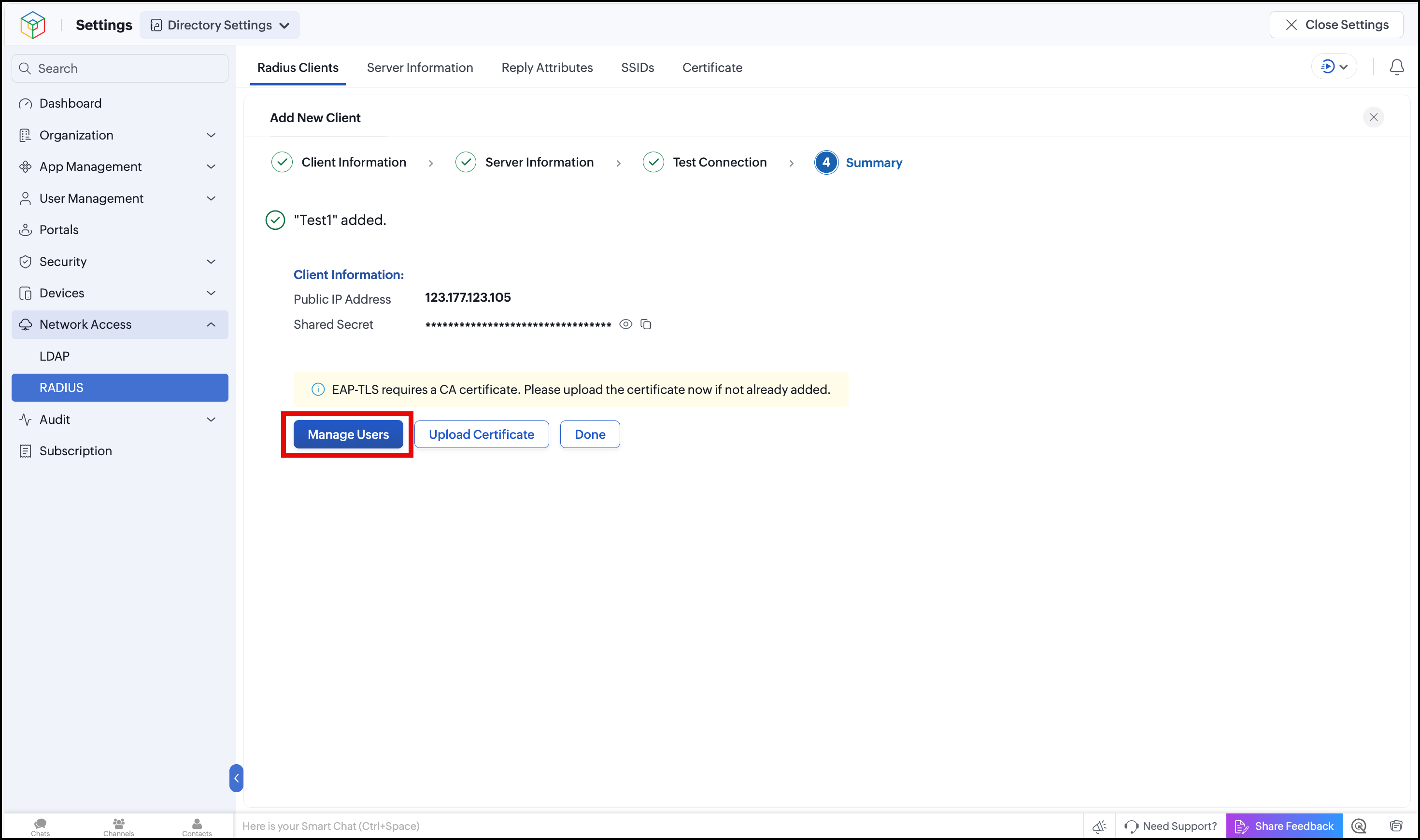Go to the Test Connection wizard step

click(x=705, y=163)
